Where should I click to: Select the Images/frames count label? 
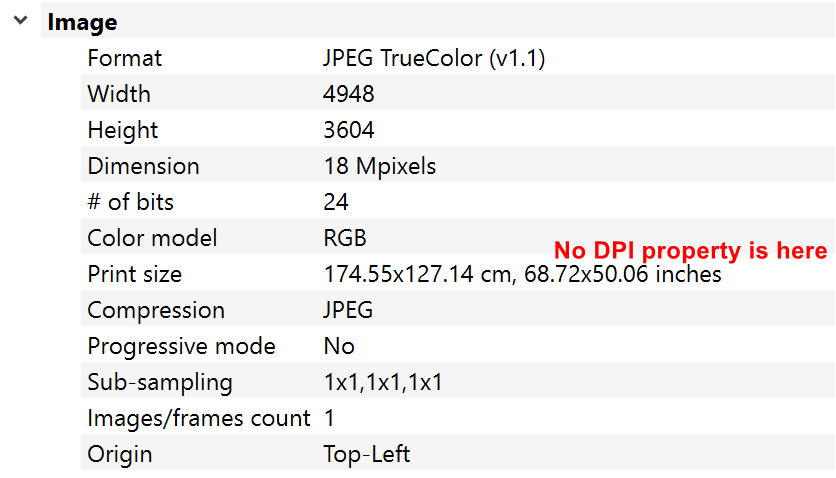(x=199, y=418)
